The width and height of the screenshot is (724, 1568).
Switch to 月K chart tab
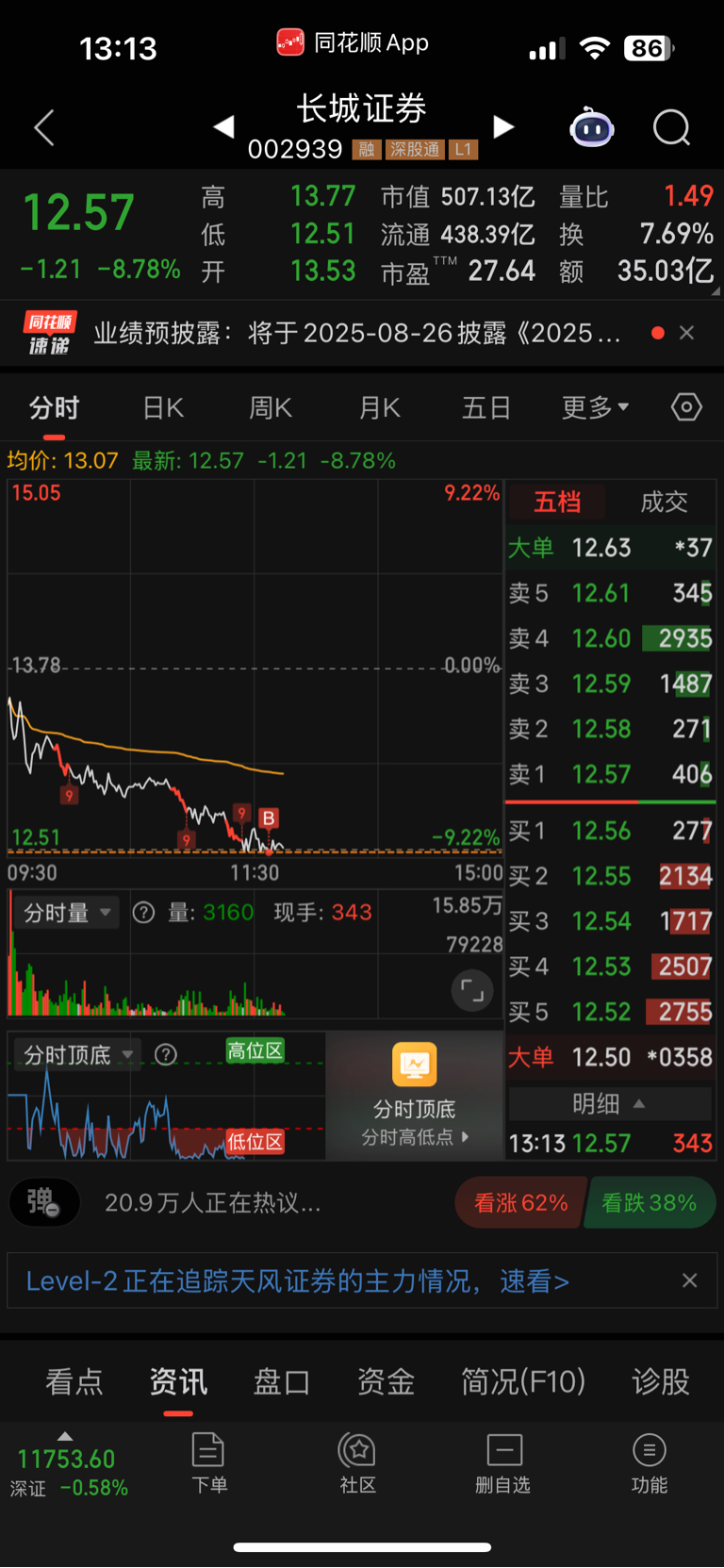[x=380, y=408]
